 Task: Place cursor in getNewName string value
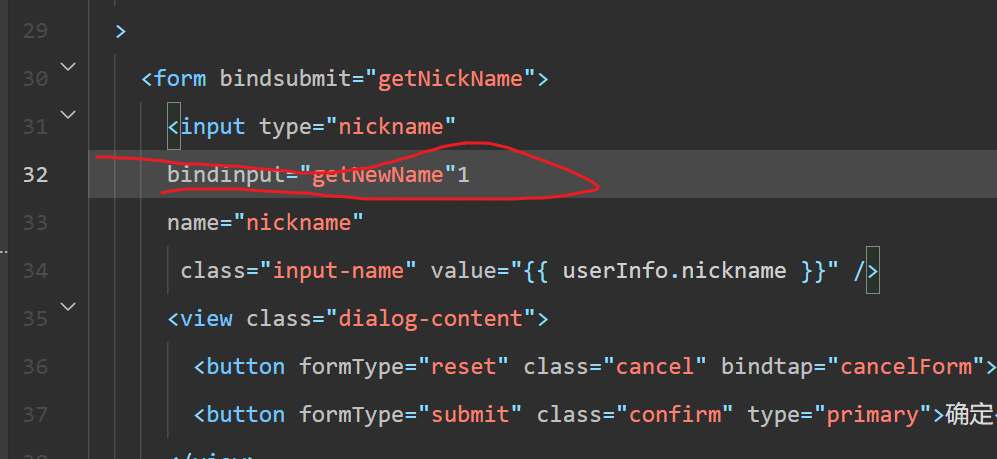(377, 175)
